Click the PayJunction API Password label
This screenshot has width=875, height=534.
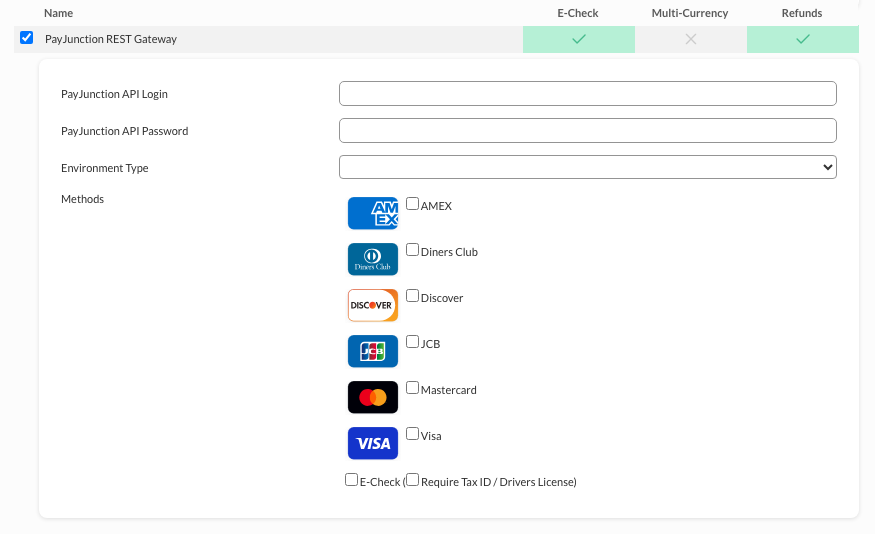(124, 131)
